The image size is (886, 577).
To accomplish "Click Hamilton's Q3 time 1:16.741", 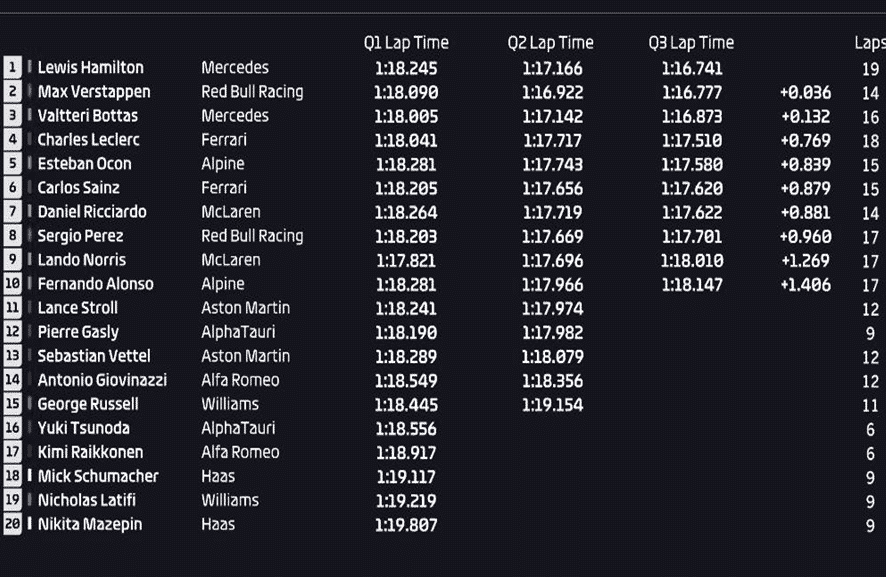I will point(692,68).
